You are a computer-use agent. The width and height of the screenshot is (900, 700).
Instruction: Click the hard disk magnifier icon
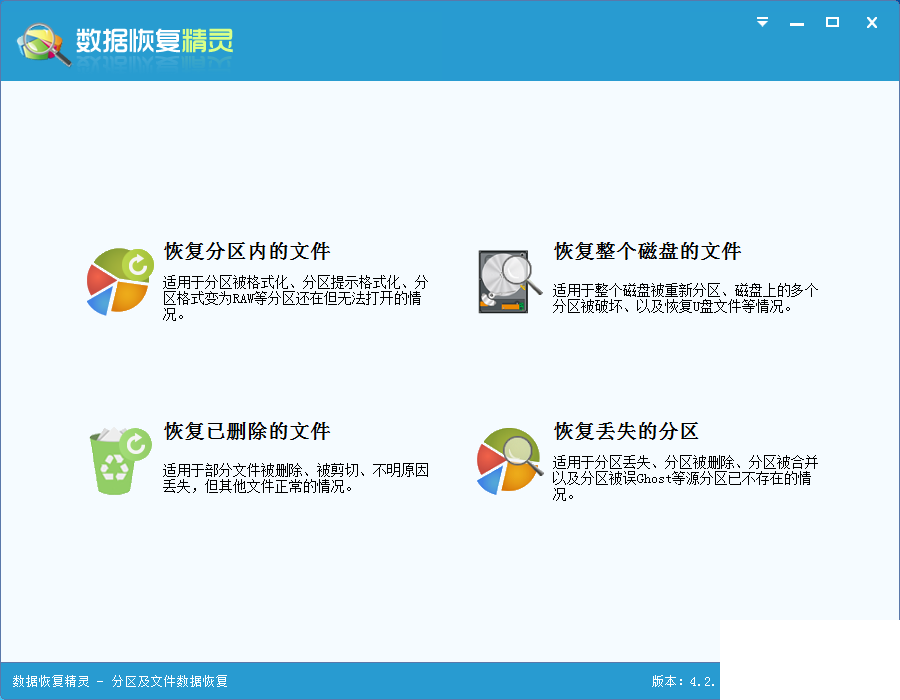[x=510, y=282]
